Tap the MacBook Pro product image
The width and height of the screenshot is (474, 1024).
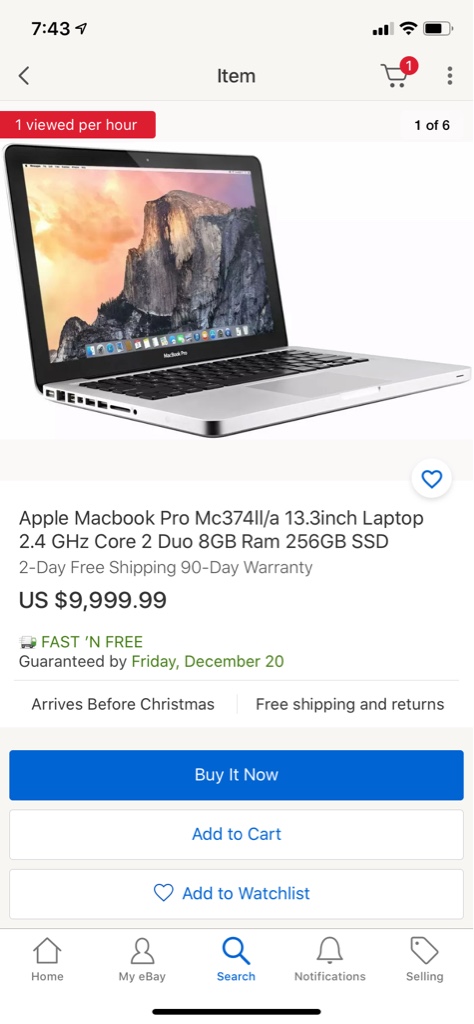(x=236, y=291)
